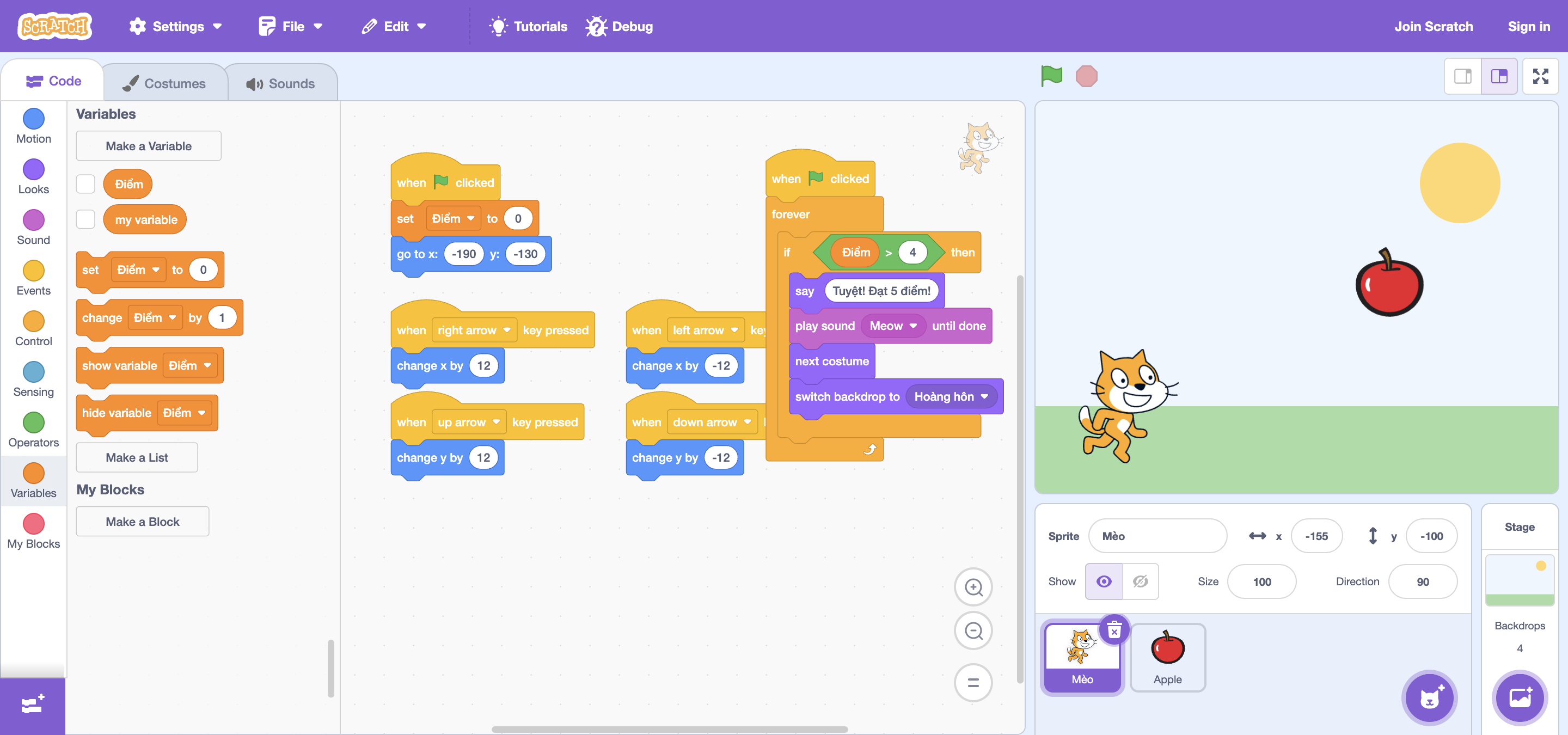1568x735 pixels.
Task: Switch to small stage layout
Action: click(1463, 76)
